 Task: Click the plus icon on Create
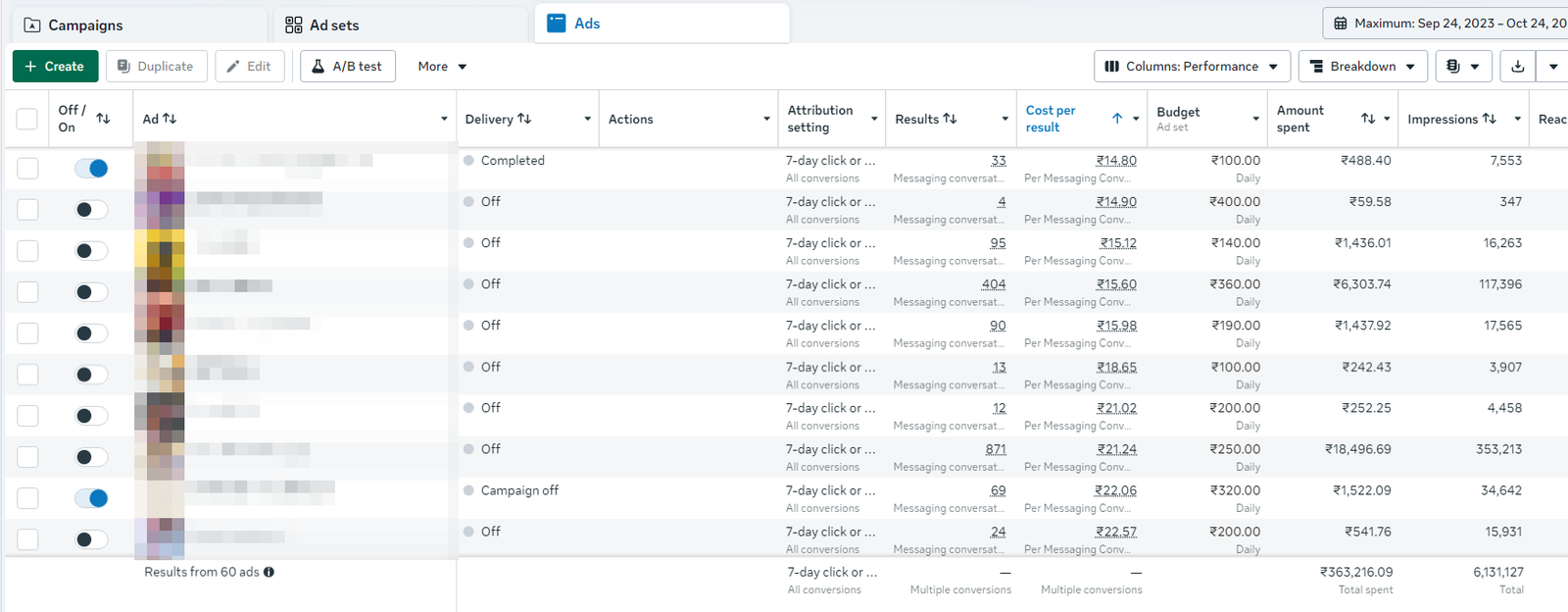click(x=30, y=66)
